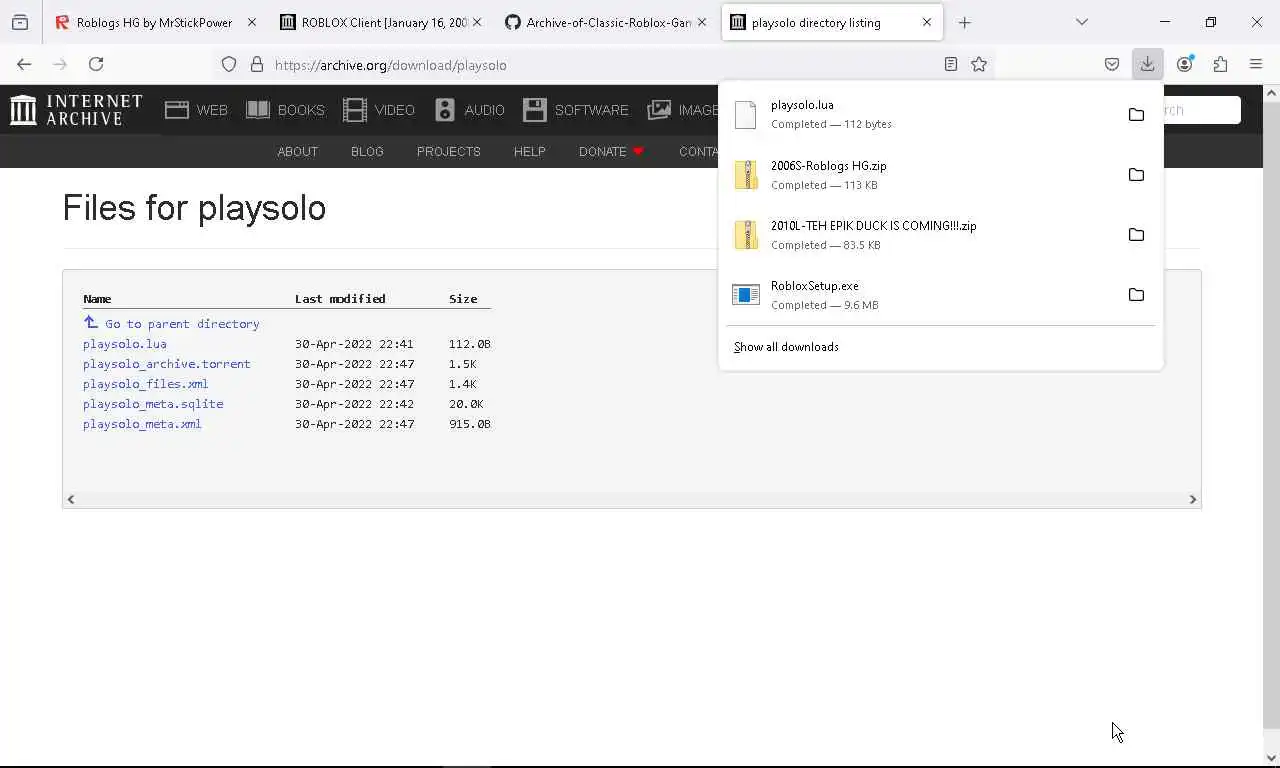Viewport: 1280px width, 768px height.
Task: Open the tracking protection shield icon
Action: (229, 65)
